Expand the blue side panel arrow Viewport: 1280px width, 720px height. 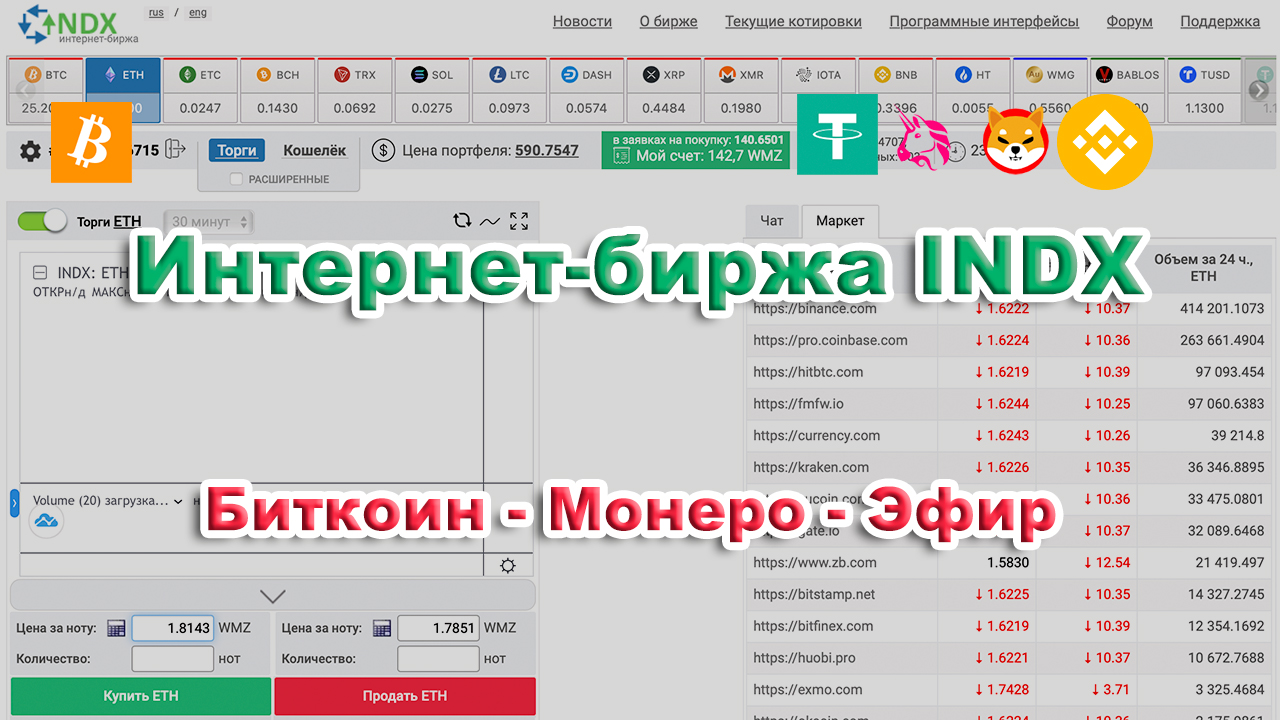(x=14, y=503)
